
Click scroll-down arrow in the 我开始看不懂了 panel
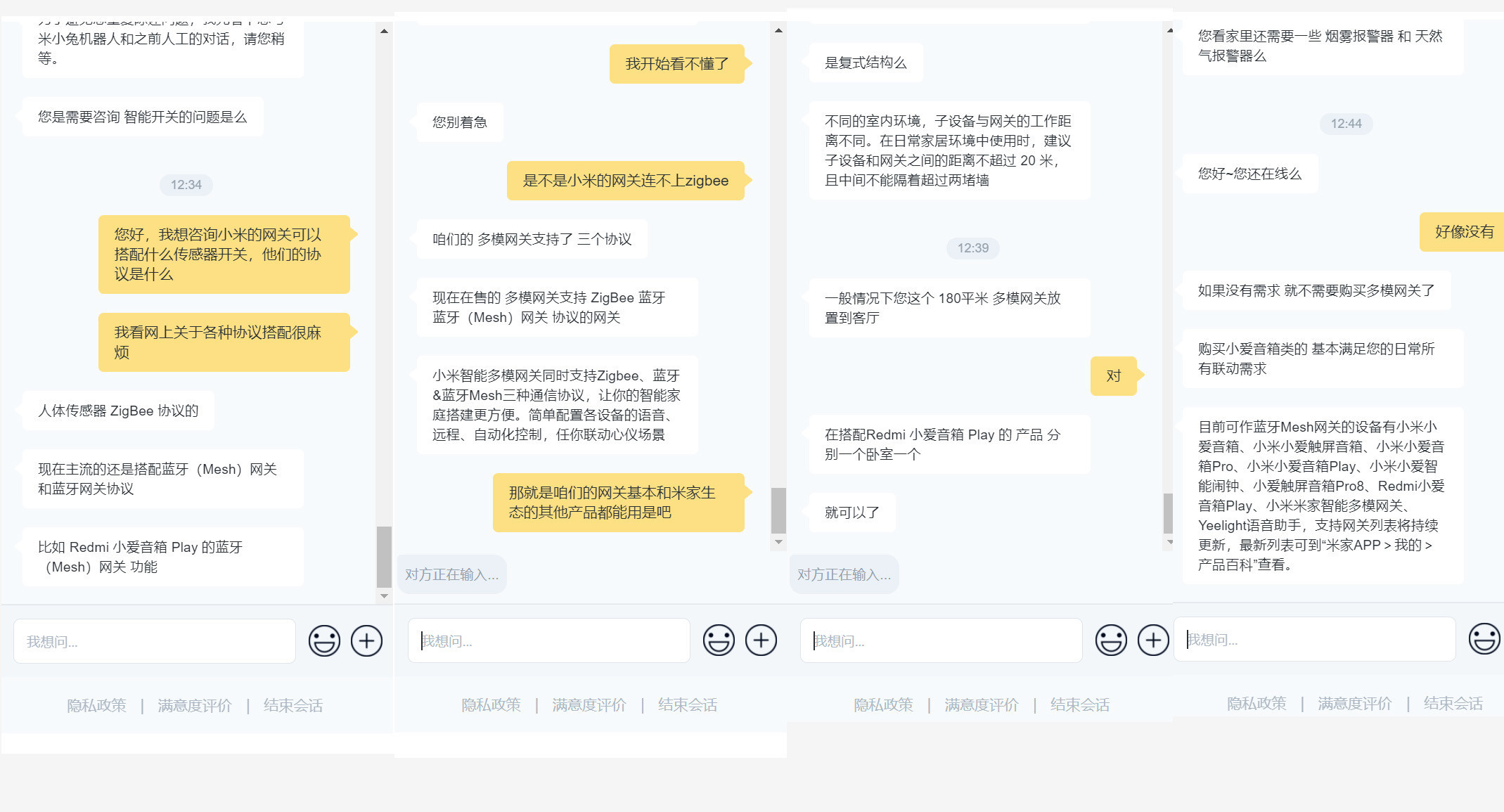coord(778,542)
